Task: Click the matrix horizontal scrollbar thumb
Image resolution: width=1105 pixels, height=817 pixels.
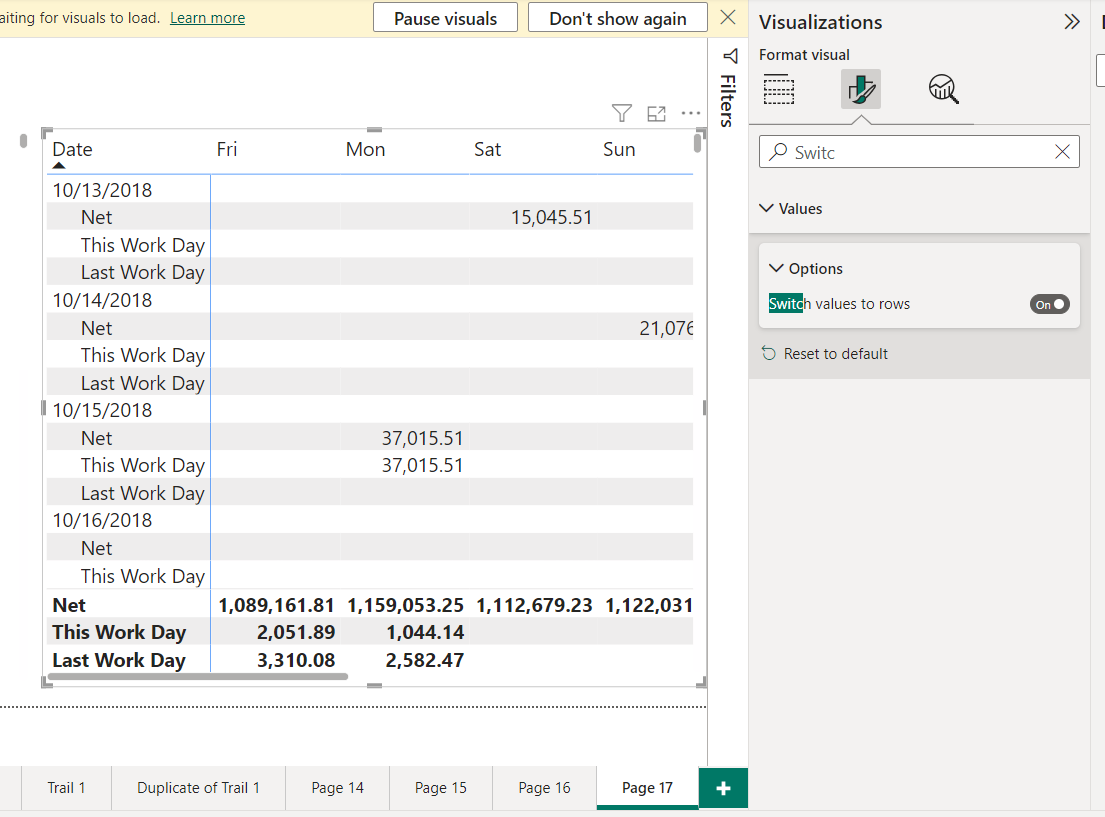Action: pos(198,677)
